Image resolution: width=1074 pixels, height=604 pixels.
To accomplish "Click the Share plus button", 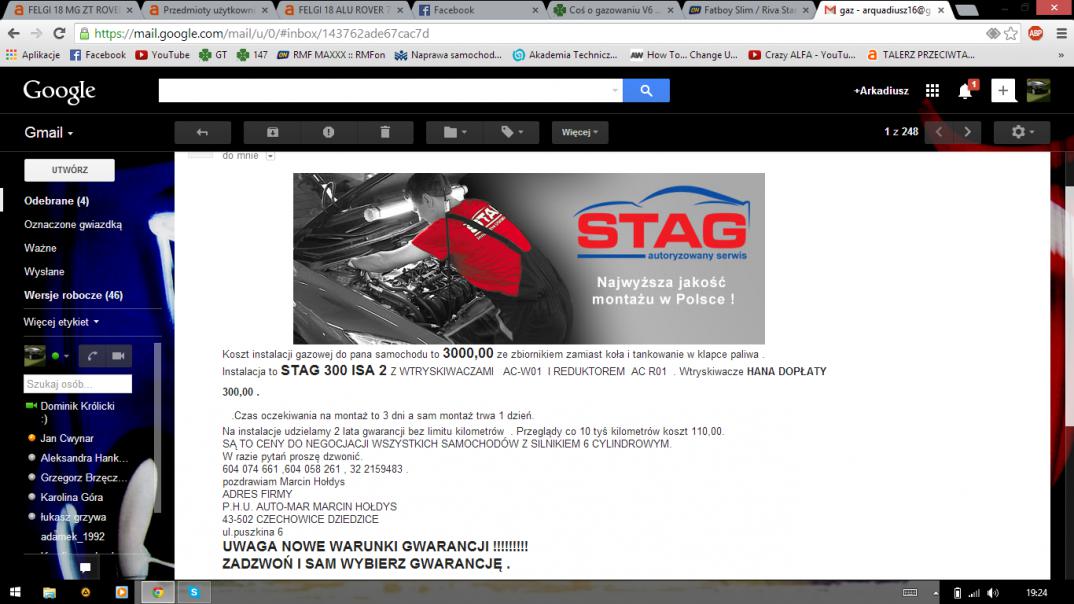I will pyautogui.click(x=1003, y=90).
